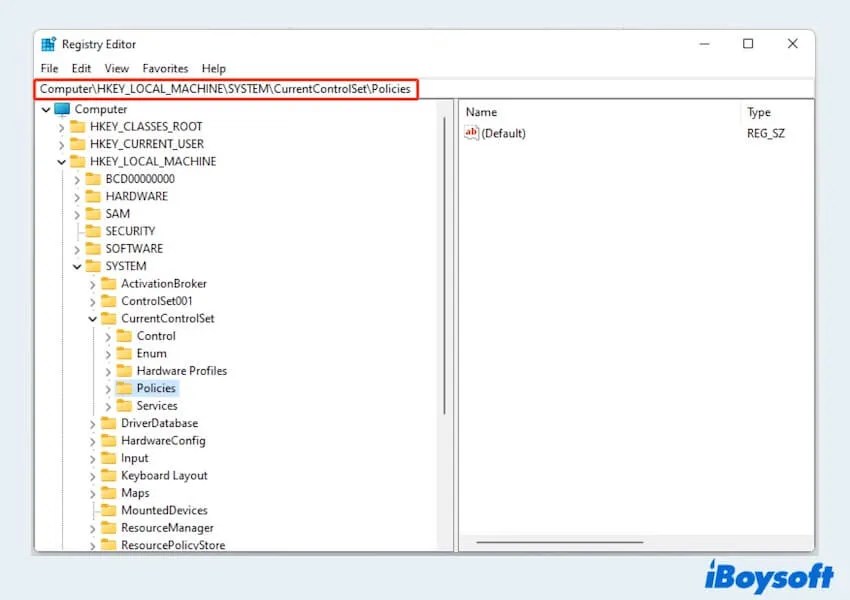Click the (Default) REG_SZ value icon
This screenshot has height=600, width=850.
[470, 133]
